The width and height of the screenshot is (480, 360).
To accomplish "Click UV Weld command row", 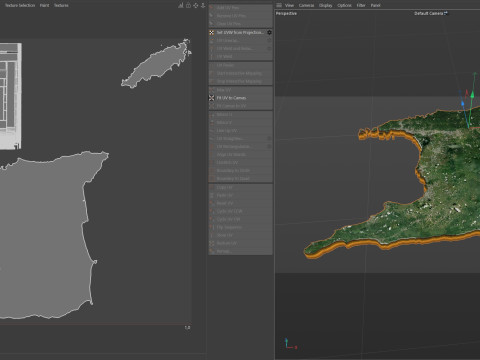I will [x=240, y=56].
